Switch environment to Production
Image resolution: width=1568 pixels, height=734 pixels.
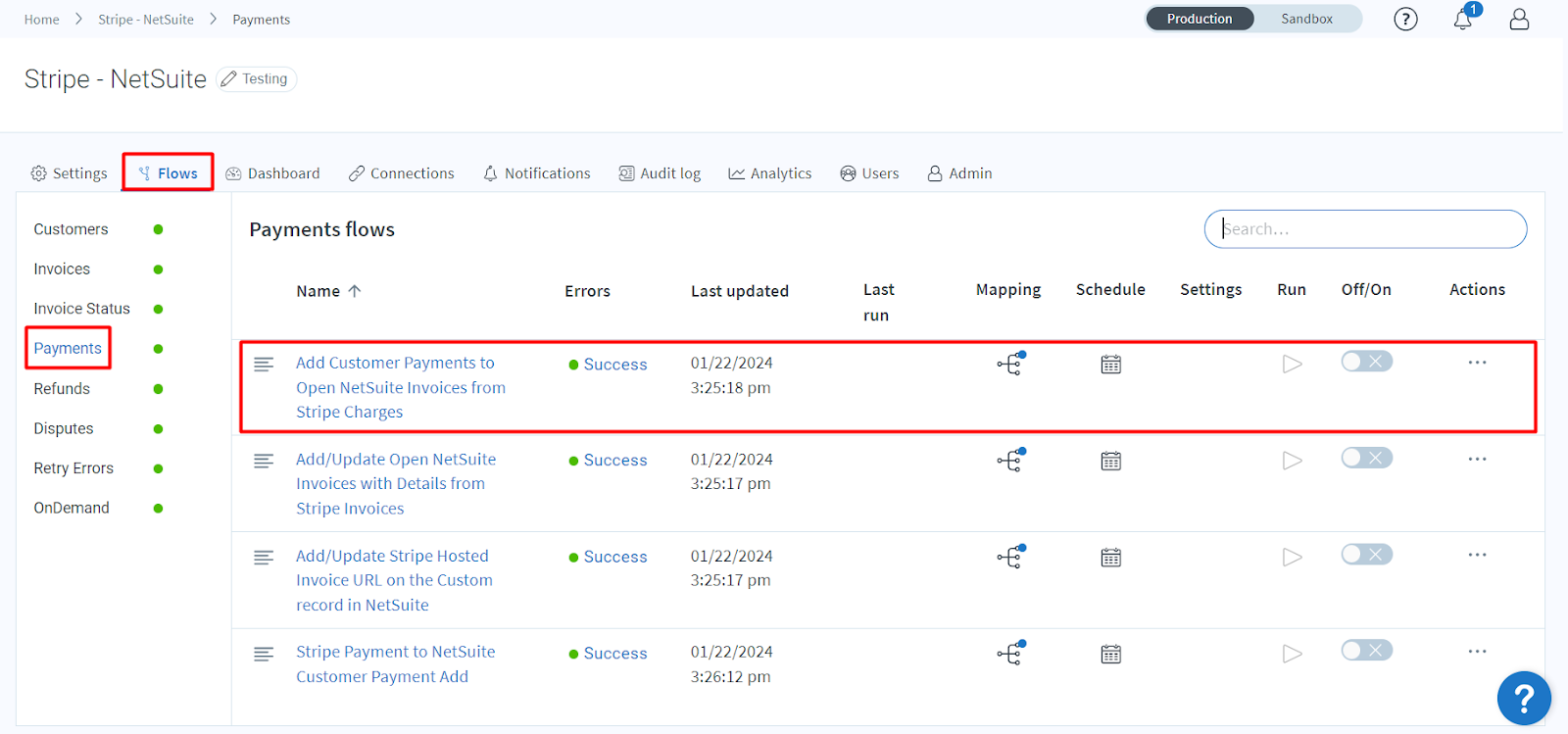point(1200,19)
